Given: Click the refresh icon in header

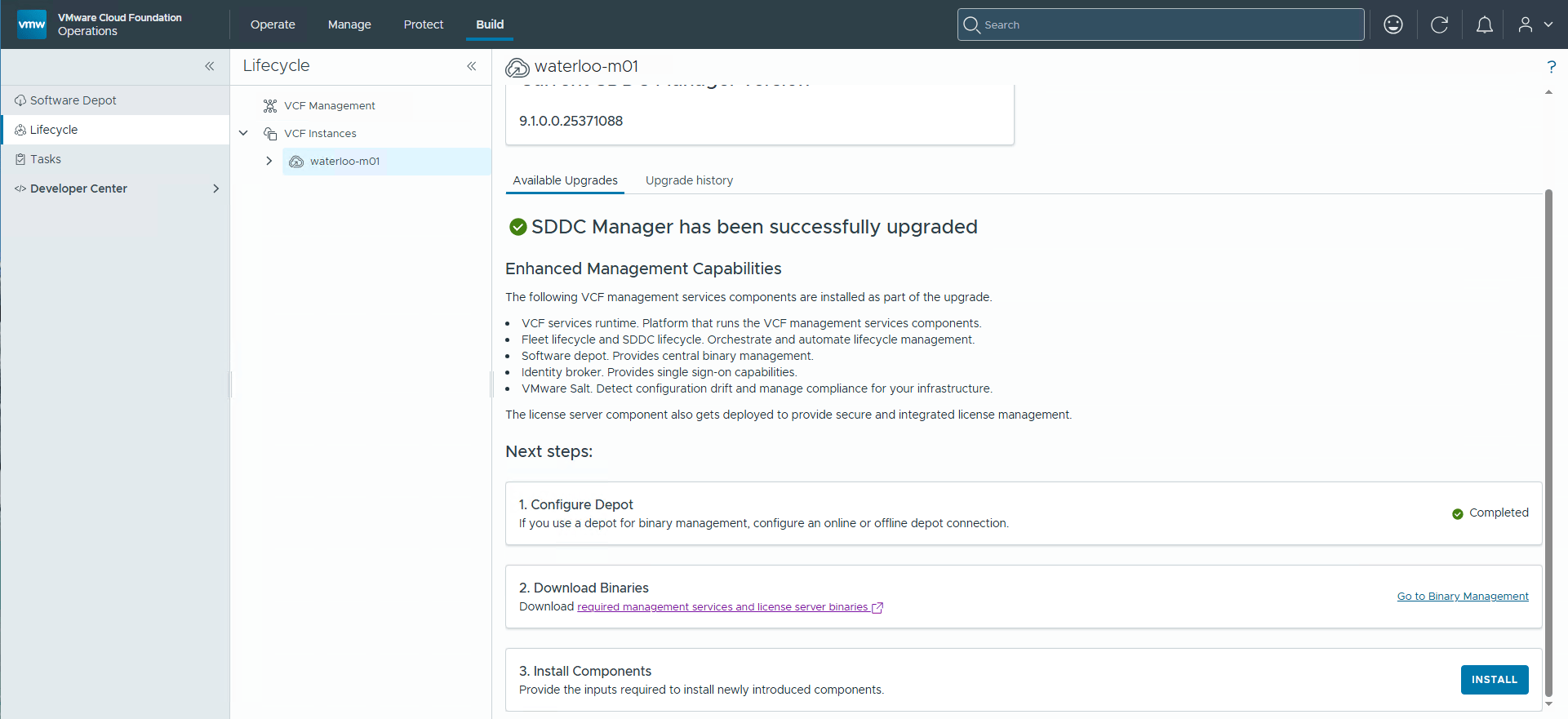Looking at the screenshot, I should 1439,24.
